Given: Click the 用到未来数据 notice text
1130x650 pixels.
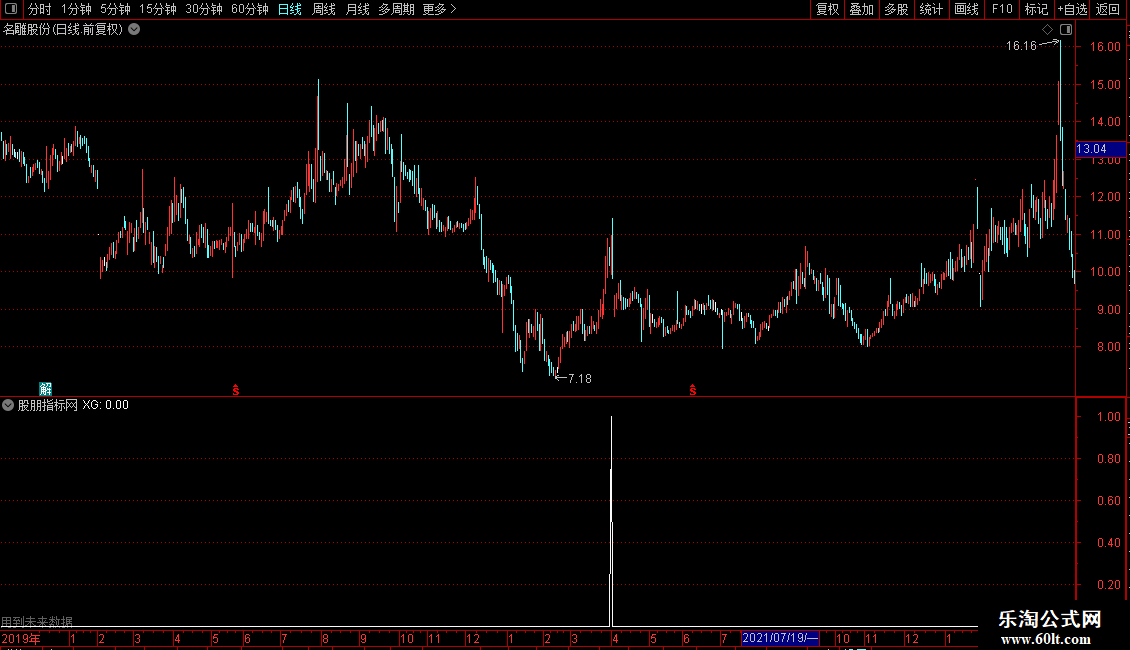Looking at the screenshot, I should pos(37,621).
